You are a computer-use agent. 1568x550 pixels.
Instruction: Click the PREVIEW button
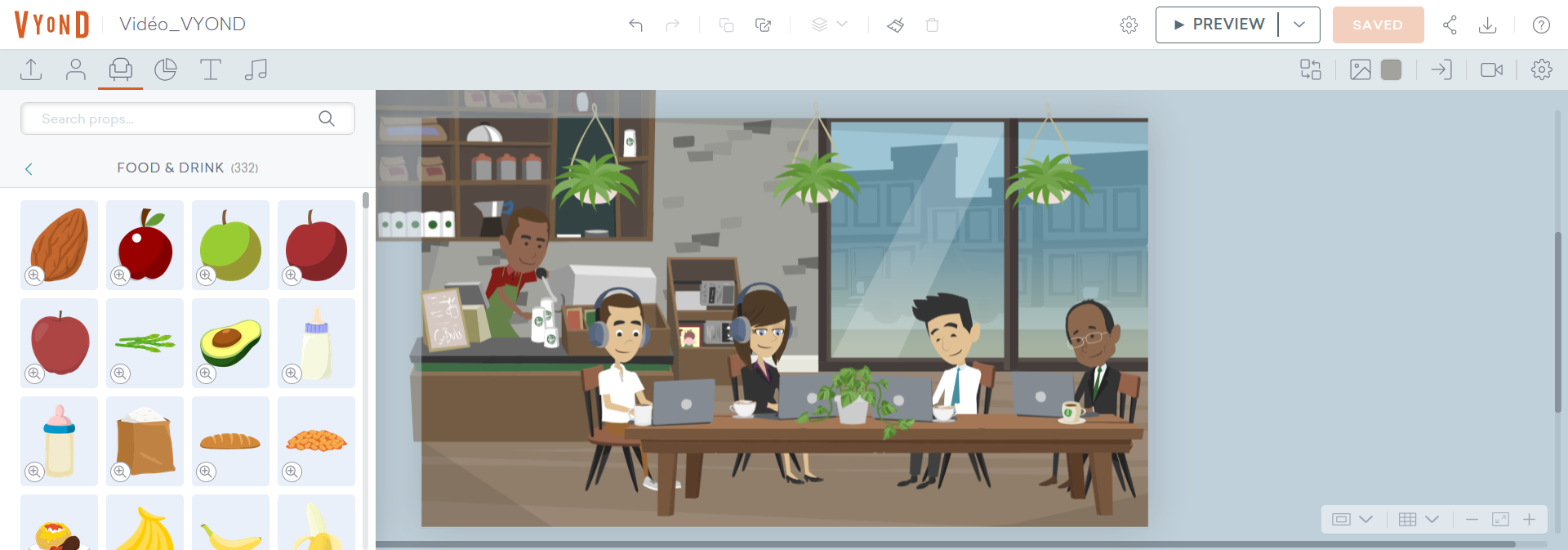pyautogui.click(x=1218, y=25)
